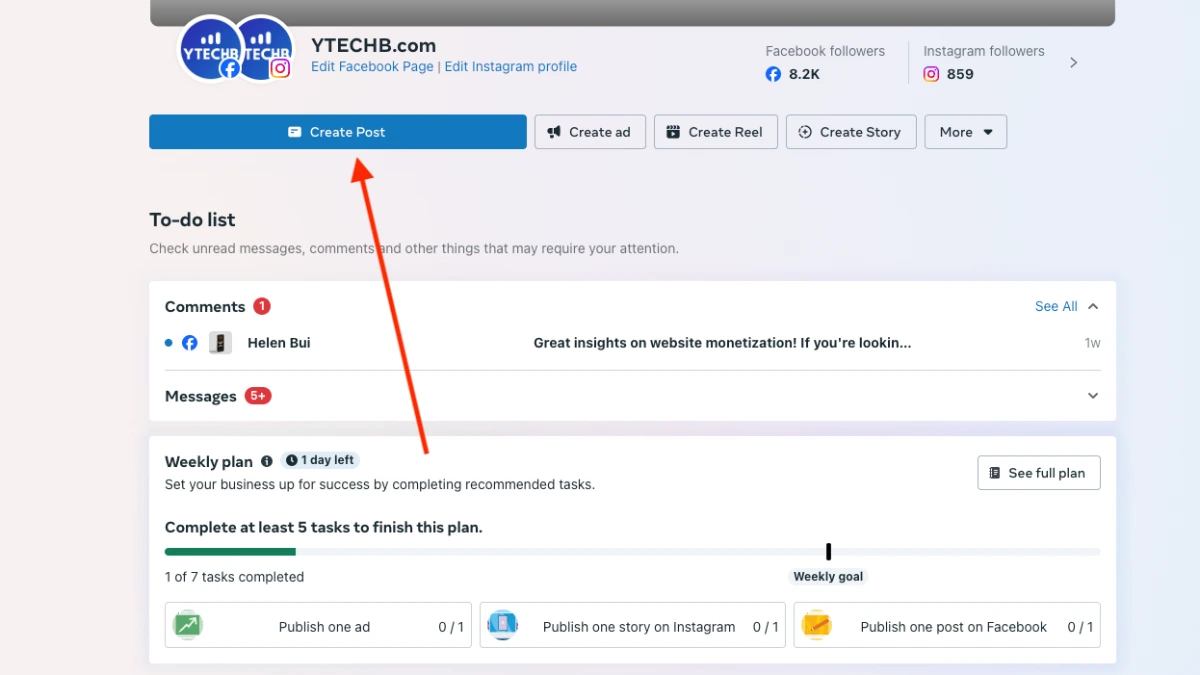Click the green weekly plan progress bar
Viewport: 1200px width, 675px height.
pyautogui.click(x=230, y=552)
